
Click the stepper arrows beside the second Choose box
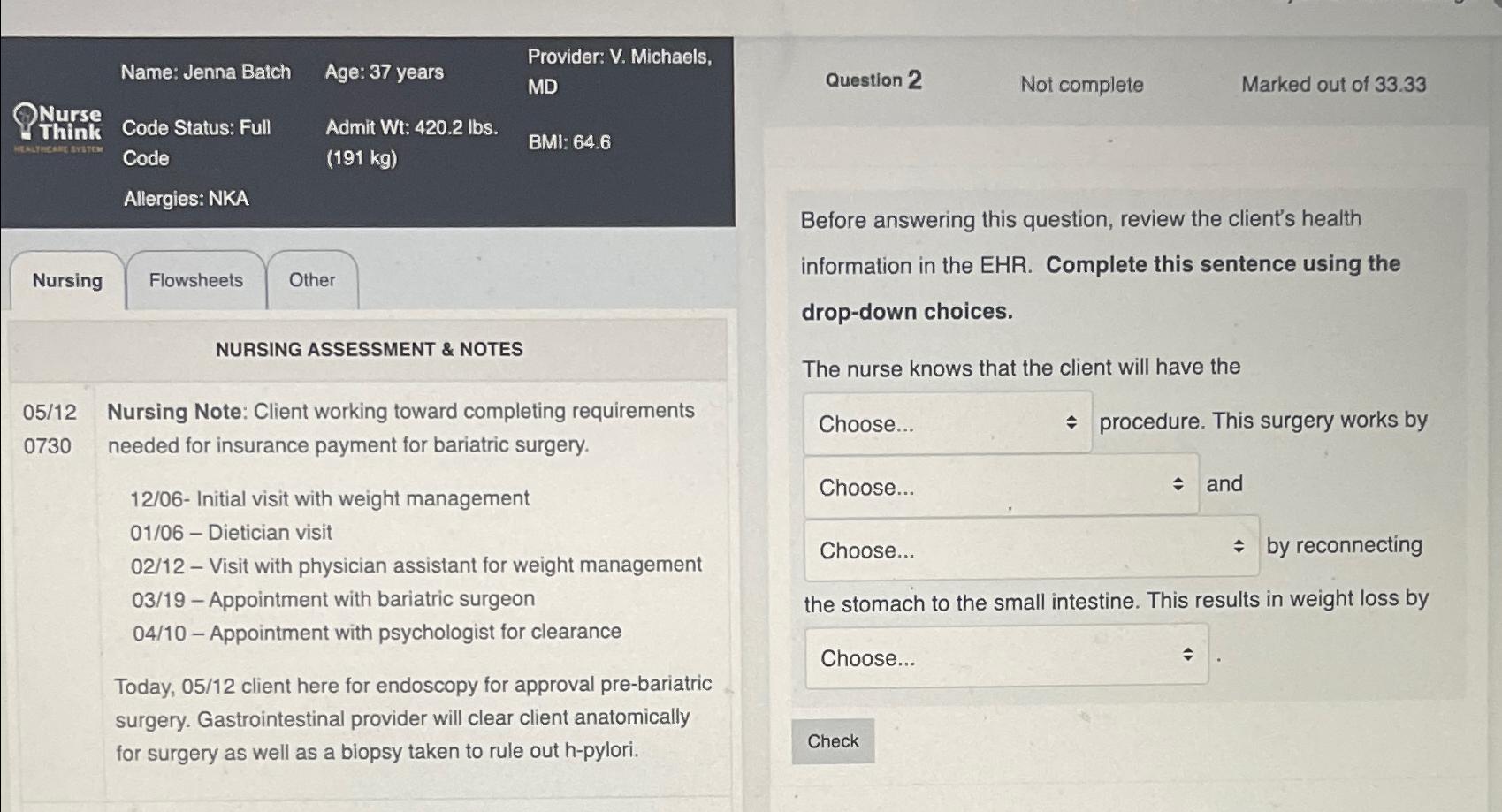(1178, 483)
